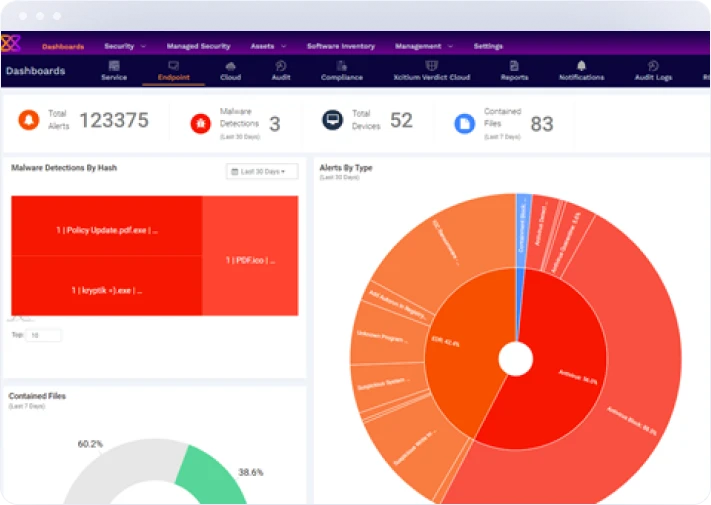Open the Reports icon
Viewport: 711px width, 505px height.
click(514, 65)
